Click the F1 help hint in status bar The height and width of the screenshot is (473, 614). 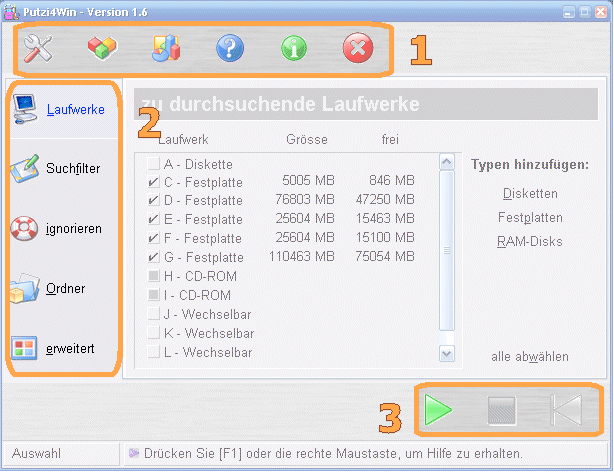pos(333,453)
